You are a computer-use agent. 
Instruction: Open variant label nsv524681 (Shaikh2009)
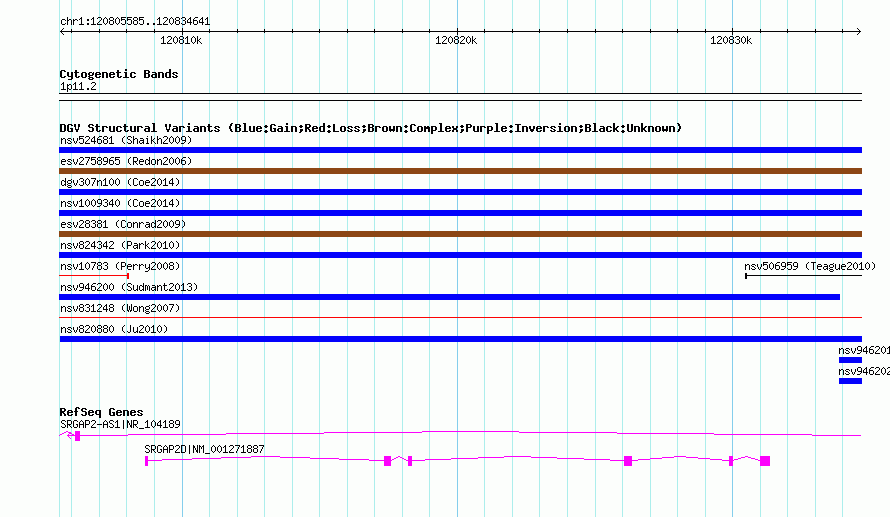click(x=126, y=140)
